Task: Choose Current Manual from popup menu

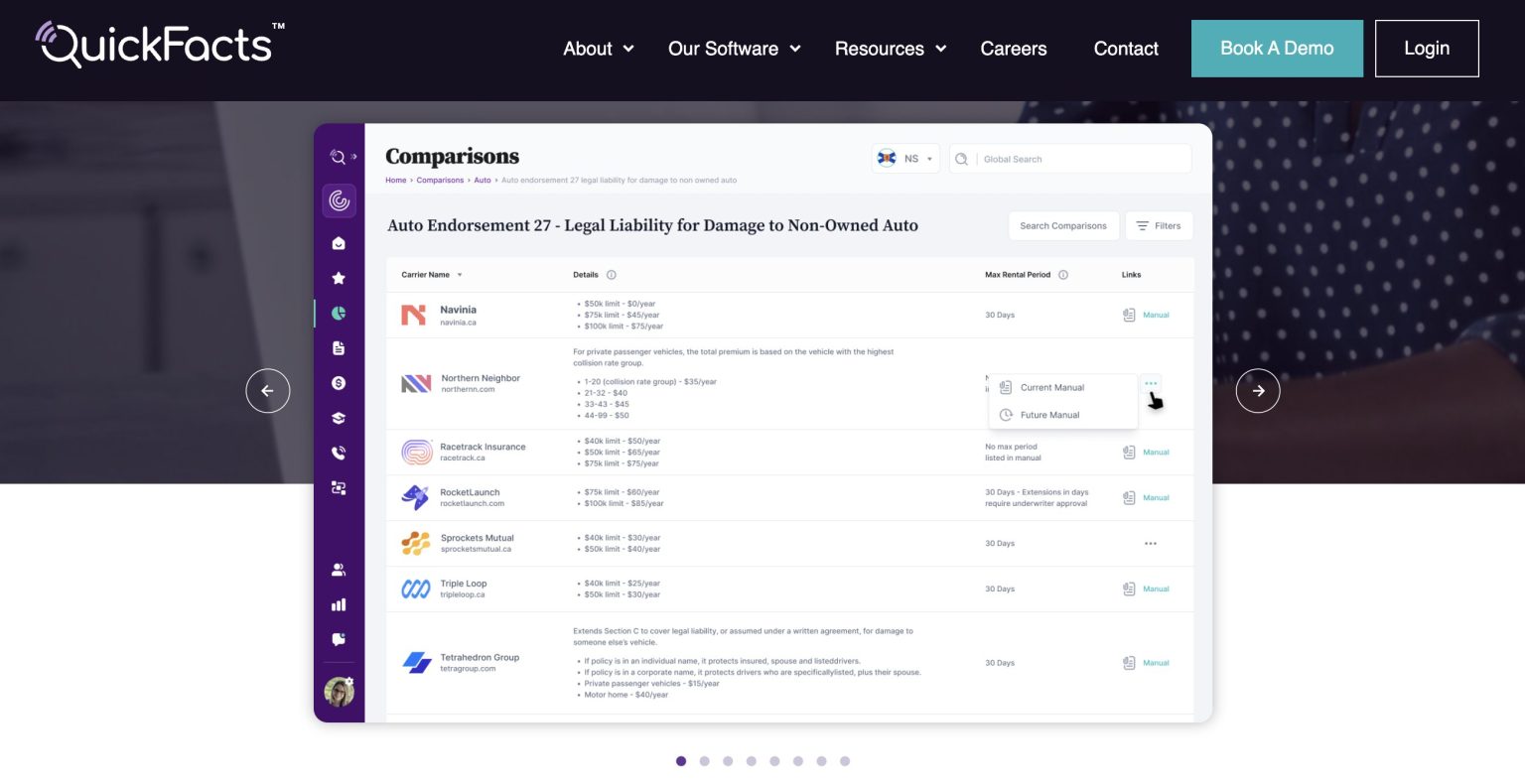Action: point(1063,388)
